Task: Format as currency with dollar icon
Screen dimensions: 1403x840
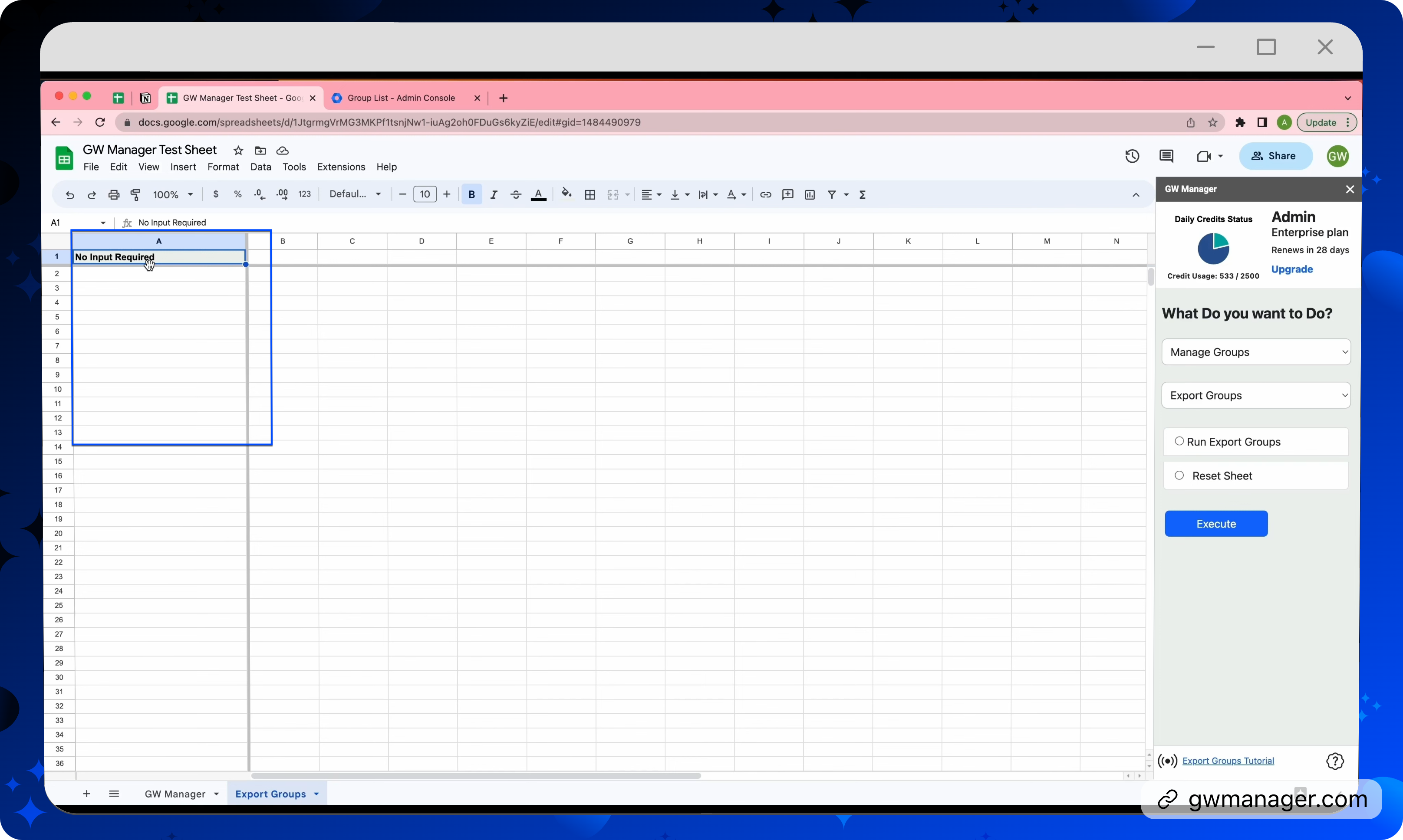Action: (216, 194)
